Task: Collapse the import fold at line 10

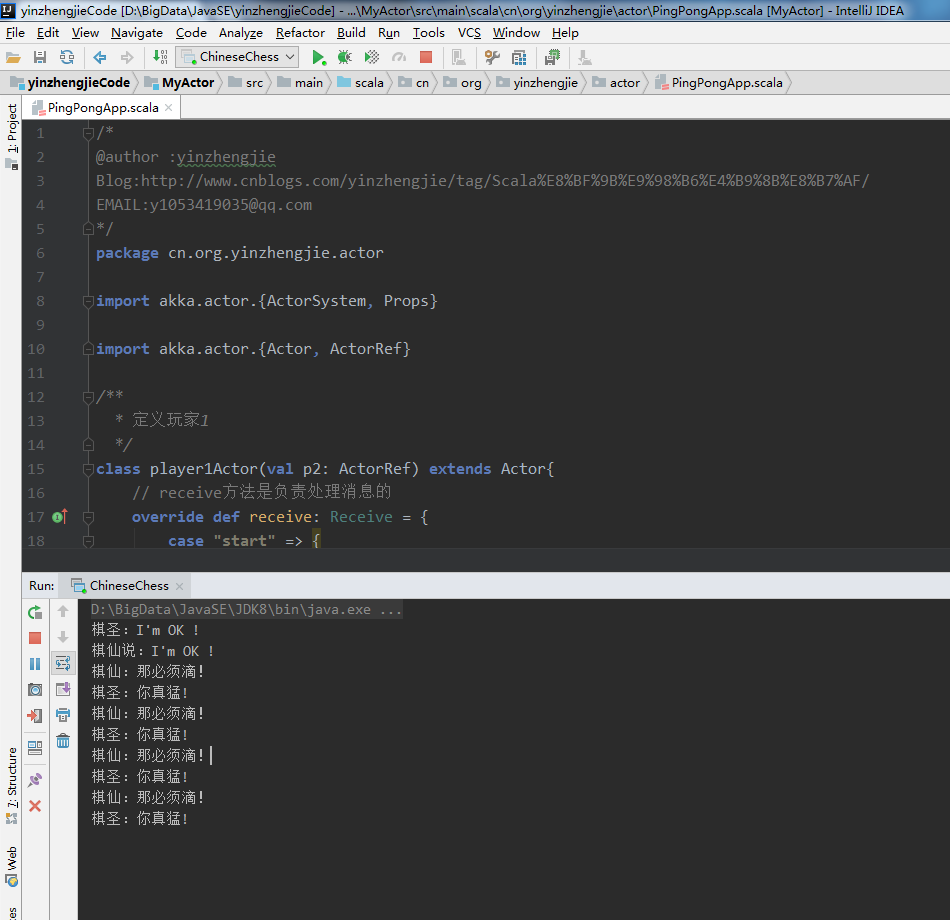Action: tap(88, 348)
